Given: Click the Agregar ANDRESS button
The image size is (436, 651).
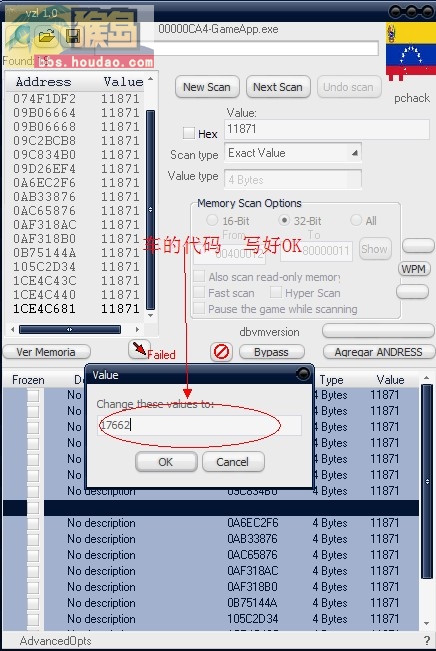Looking at the screenshot, I should tap(379, 352).
